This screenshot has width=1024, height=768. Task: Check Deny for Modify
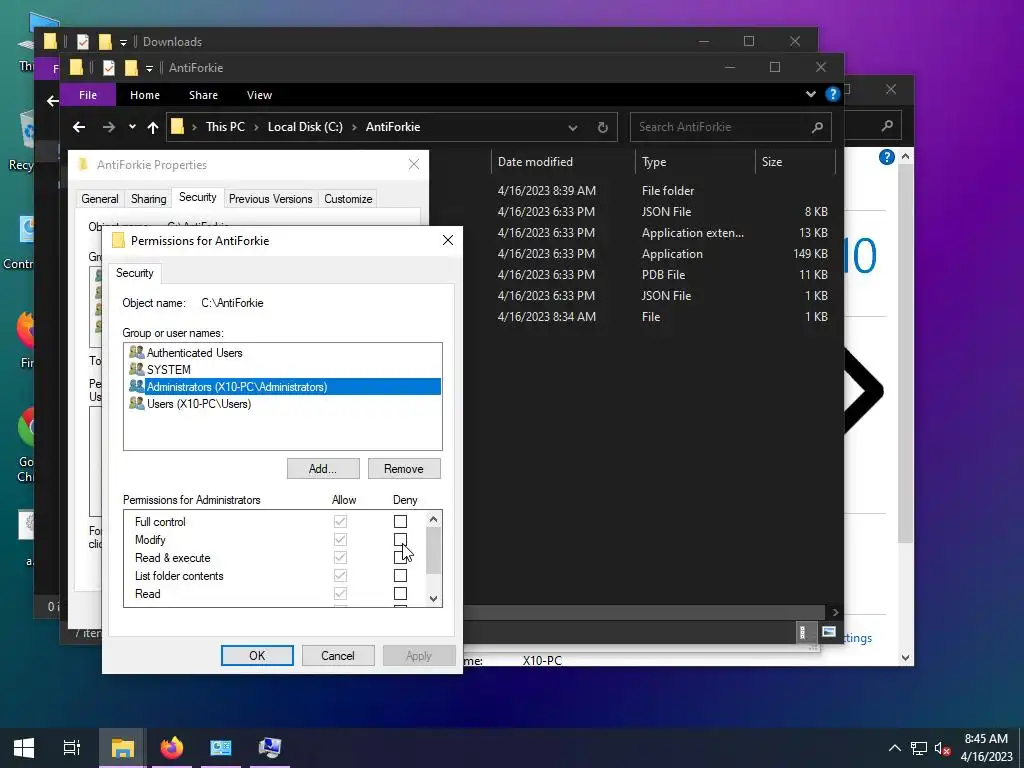click(x=400, y=539)
